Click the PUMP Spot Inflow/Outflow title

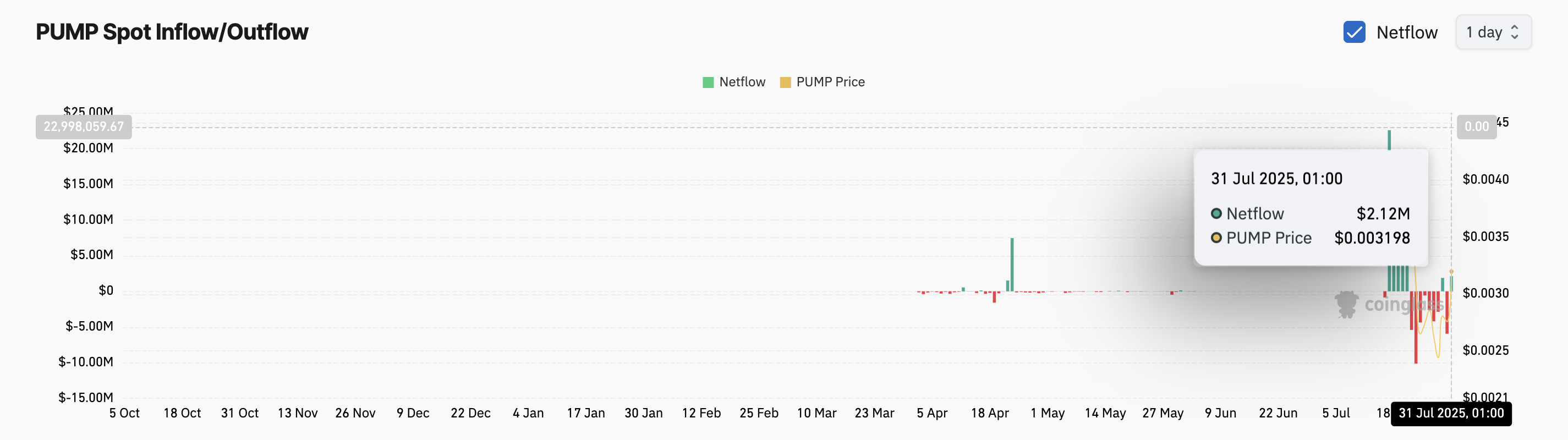(172, 32)
